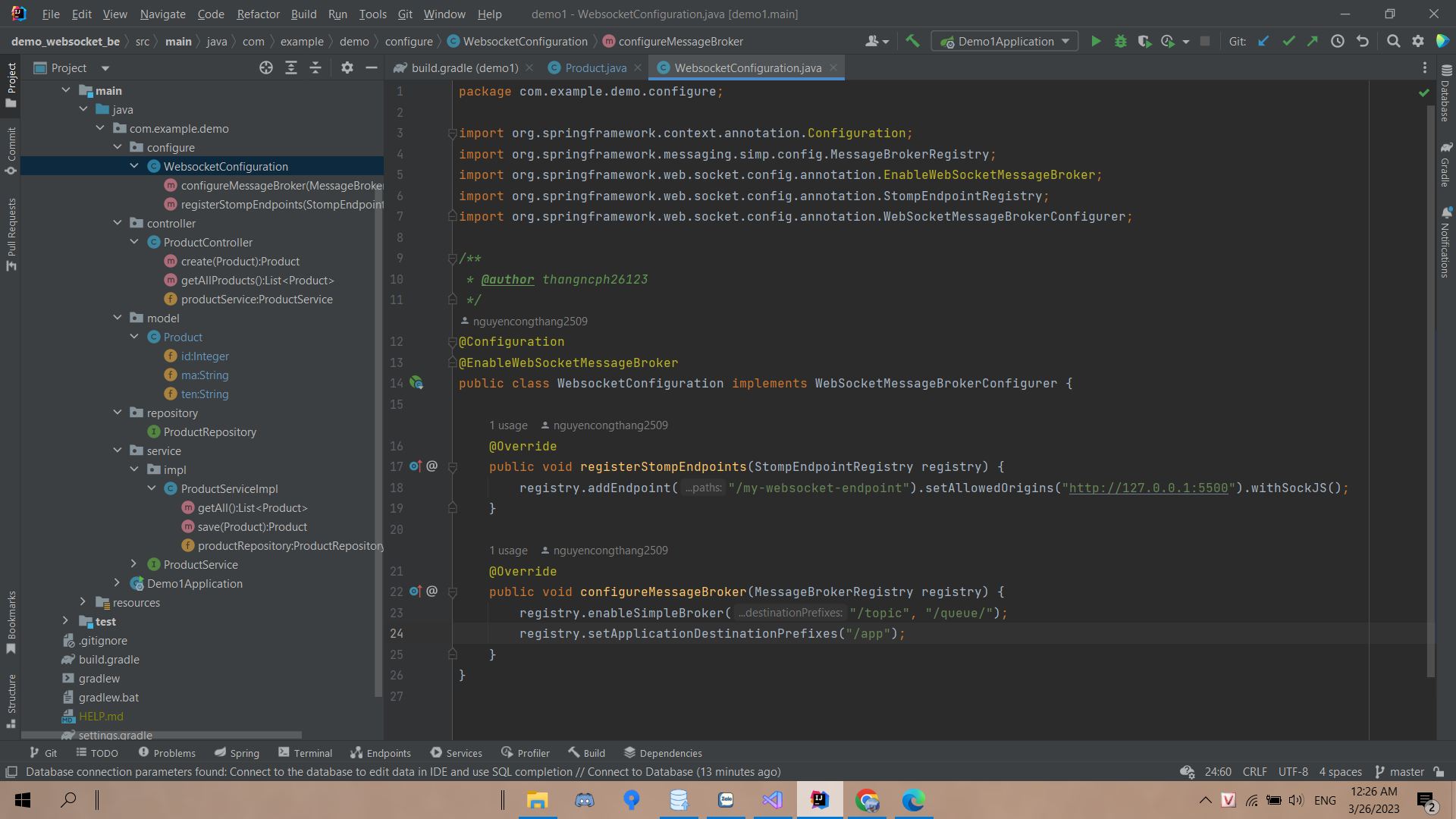1456x819 pixels.
Task: Click Expand All icon in Project panel
Action: point(290,68)
